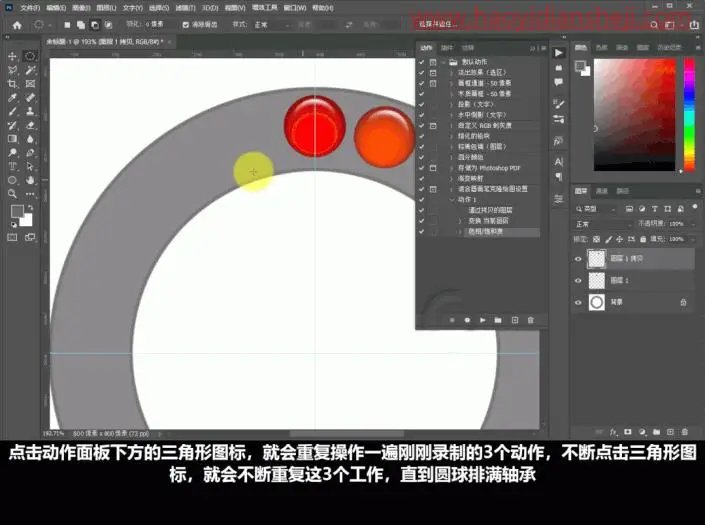The width and height of the screenshot is (705, 525).
Task: Collapse the Default Actions folder
Action: (x=444, y=62)
